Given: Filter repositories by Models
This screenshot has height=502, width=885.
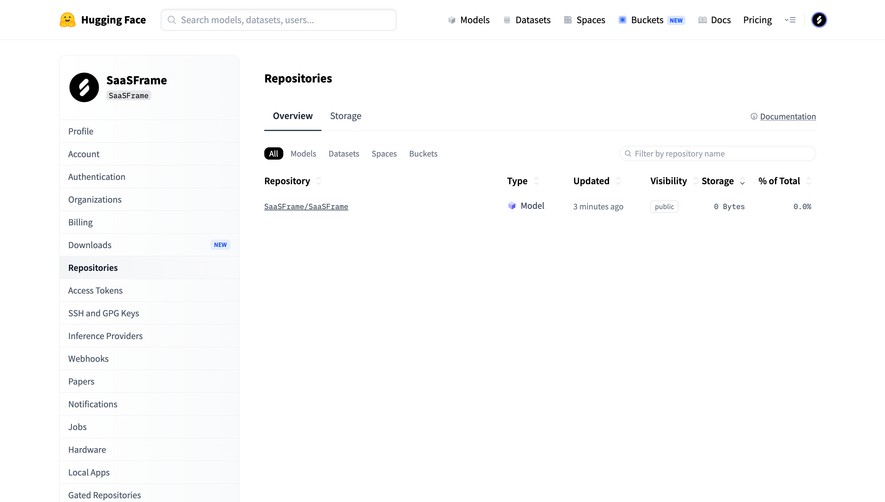Looking at the screenshot, I should click(303, 154).
